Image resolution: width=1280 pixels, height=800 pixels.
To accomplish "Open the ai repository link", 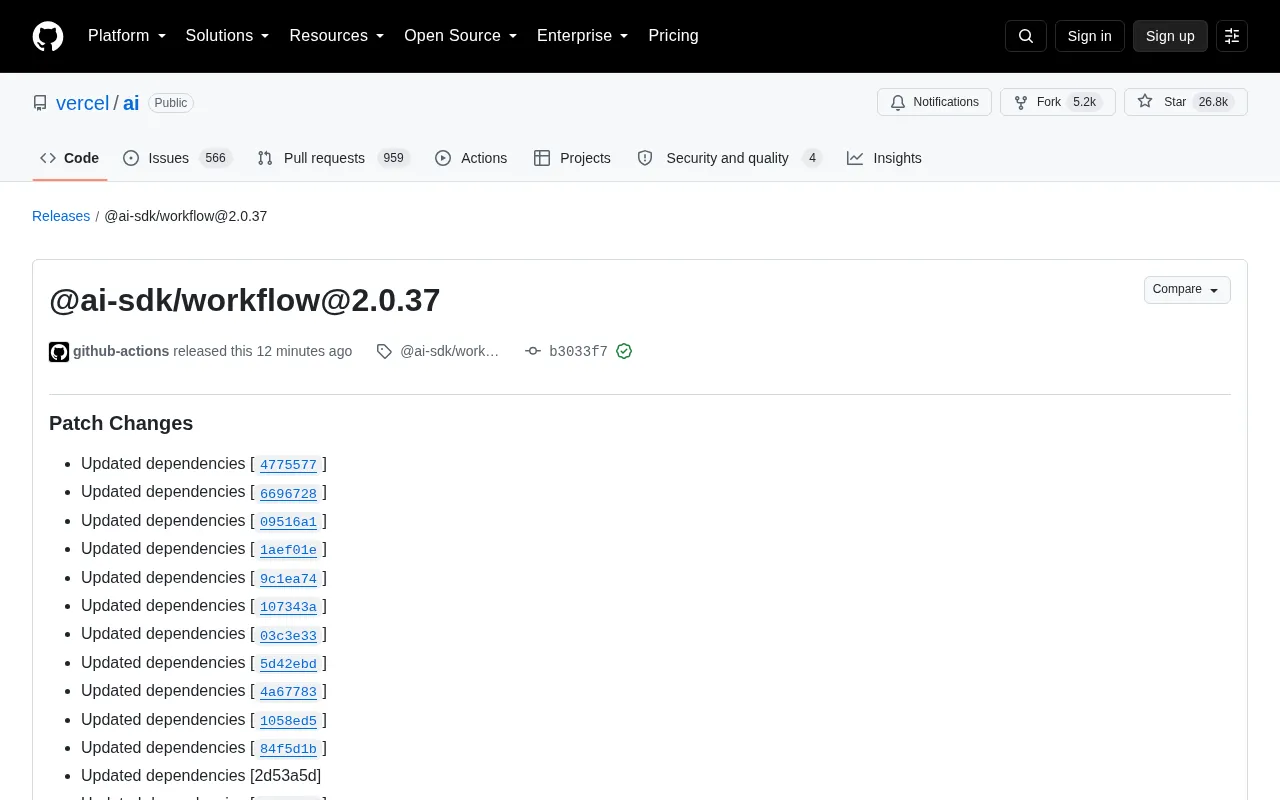I will (131, 103).
